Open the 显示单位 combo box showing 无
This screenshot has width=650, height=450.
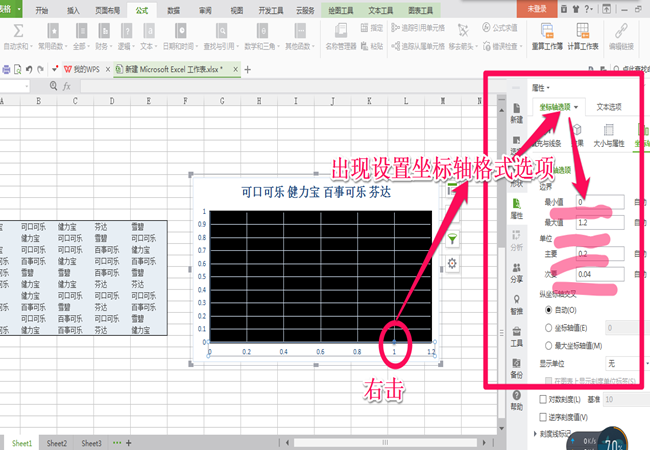(x=627, y=364)
